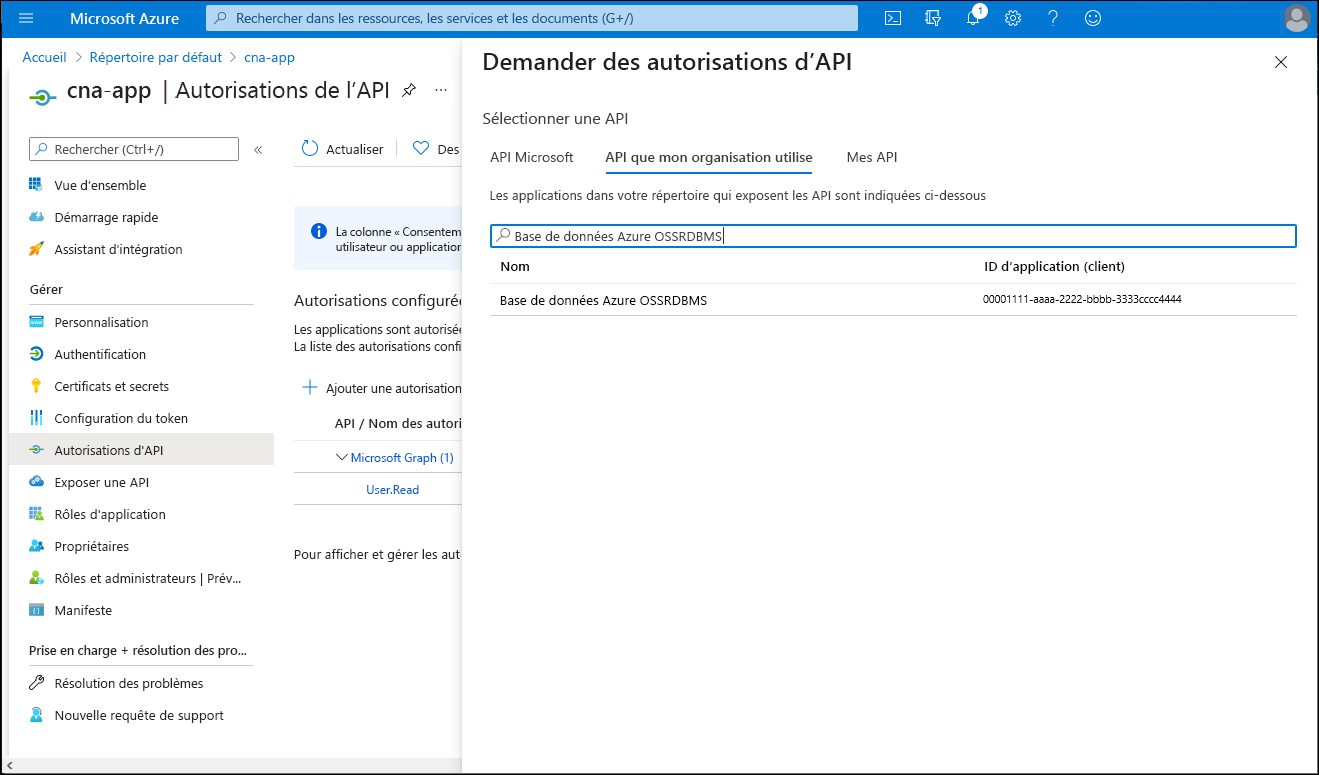The width and height of the screenshot is (1319, 775).
Task: Click the Rôles d'application grid icon
Action: click(x=36, y=514)
